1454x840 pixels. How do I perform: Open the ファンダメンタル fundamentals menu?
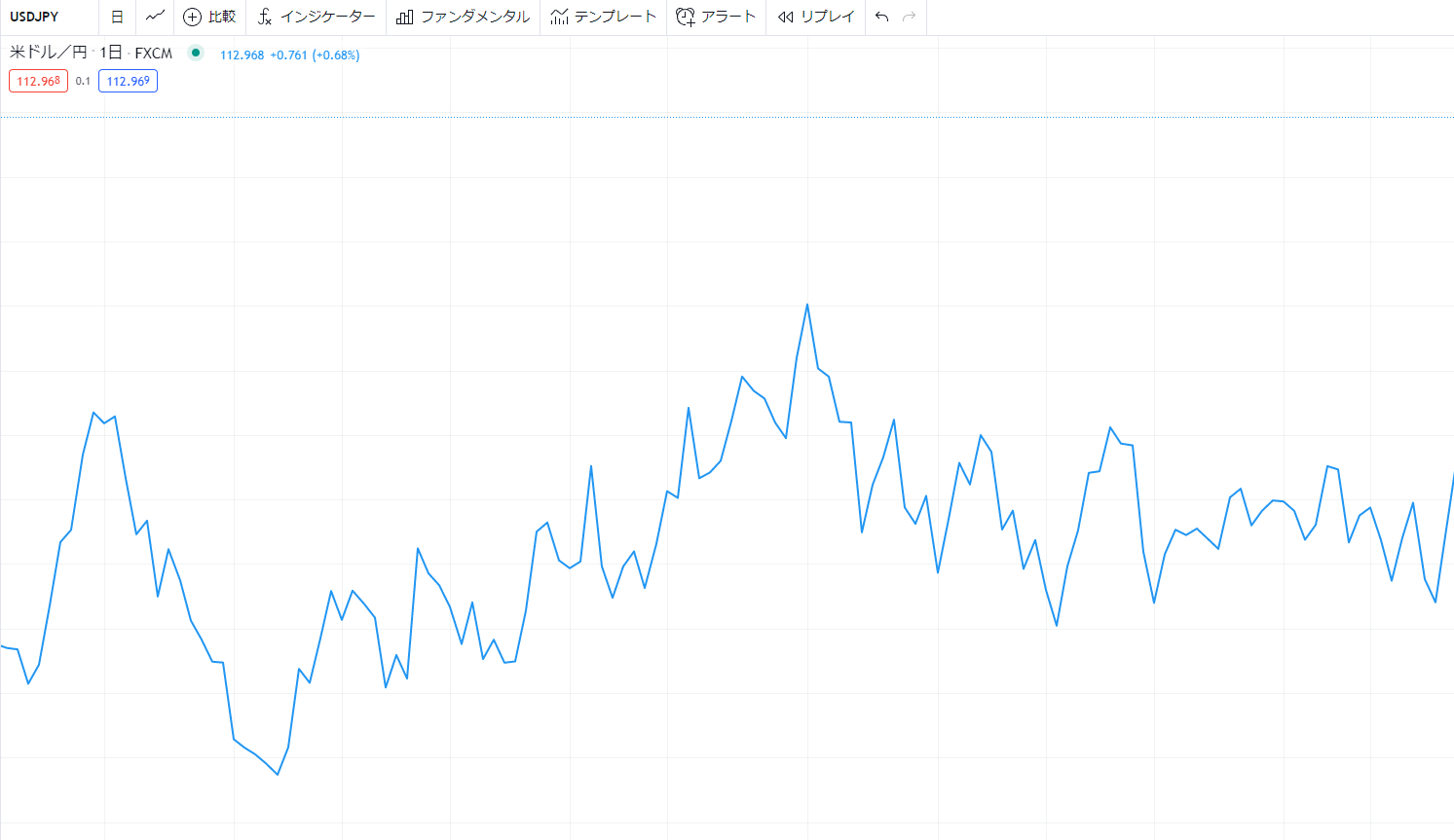point(464,17)
